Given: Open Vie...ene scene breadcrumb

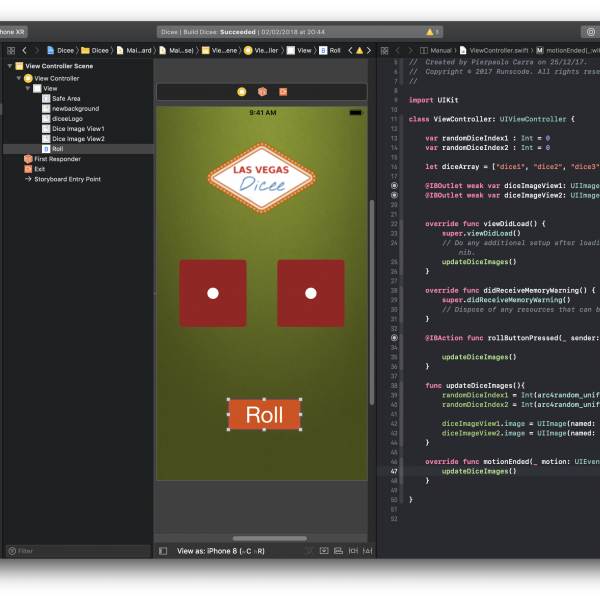Looking at the screenshot, I should [x=220, y=51].
